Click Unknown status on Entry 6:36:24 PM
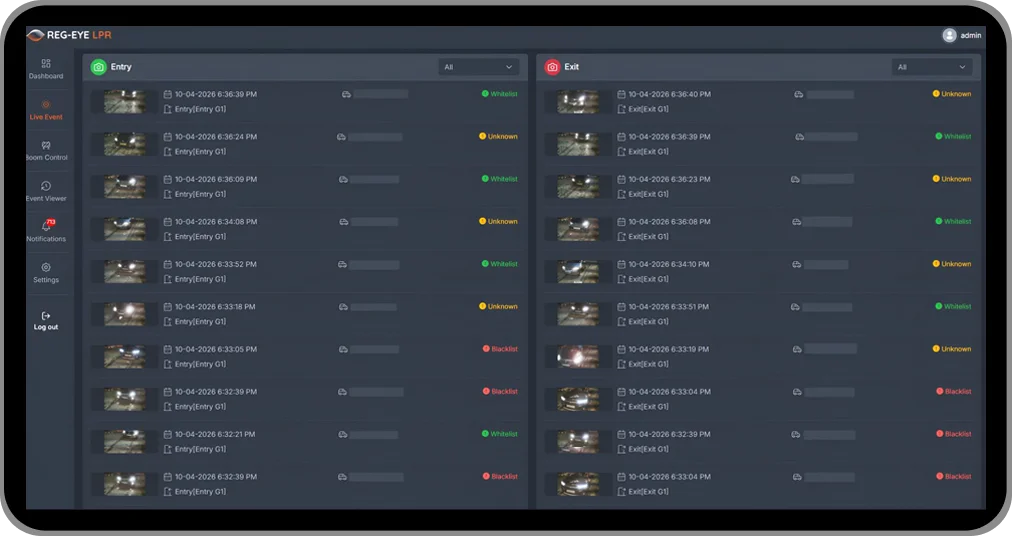Image resolution: width=1012 pixels, height=536 pixels. point(498,137)
